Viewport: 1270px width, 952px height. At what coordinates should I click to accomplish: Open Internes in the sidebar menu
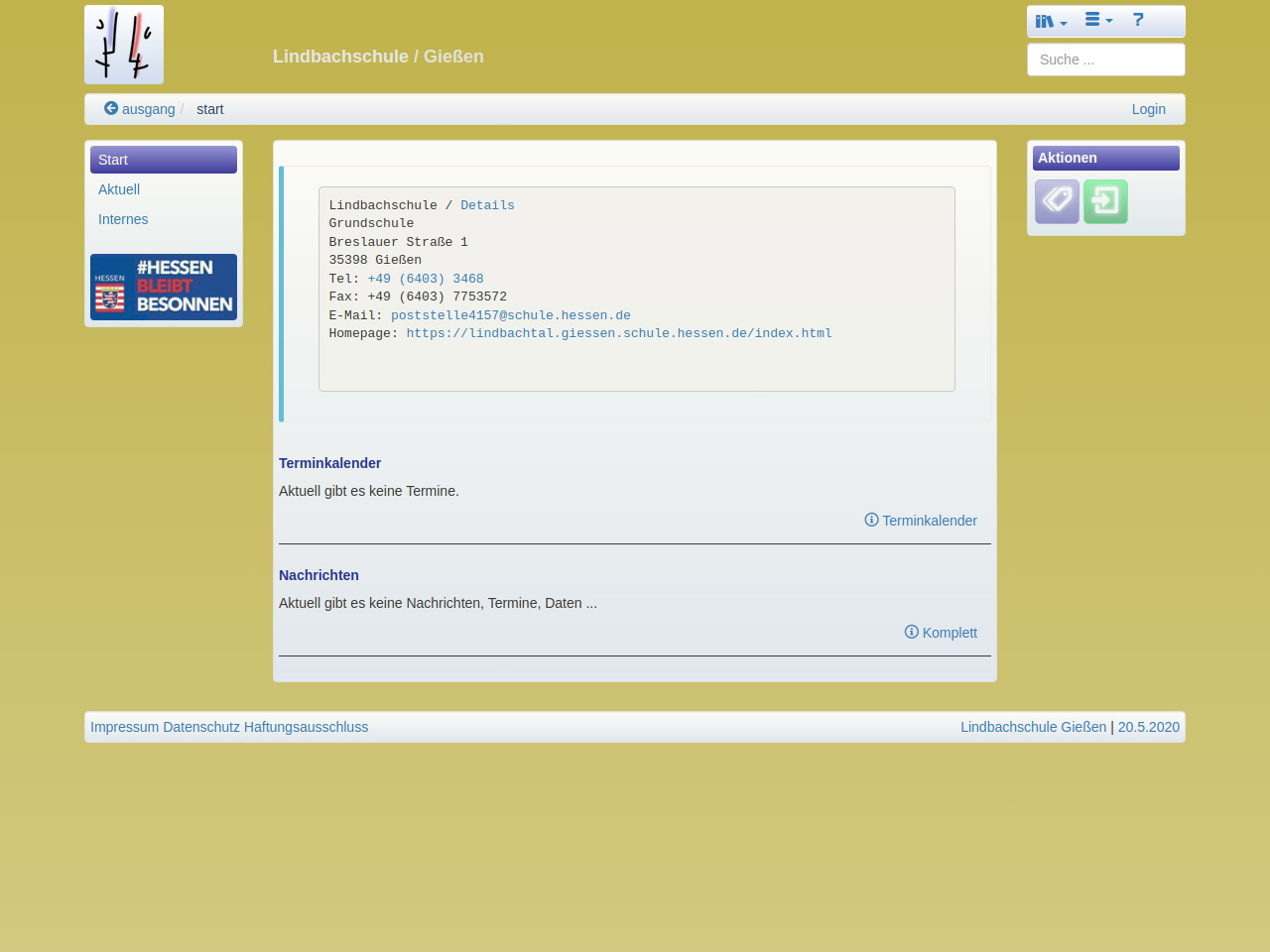tap(123, 219)
